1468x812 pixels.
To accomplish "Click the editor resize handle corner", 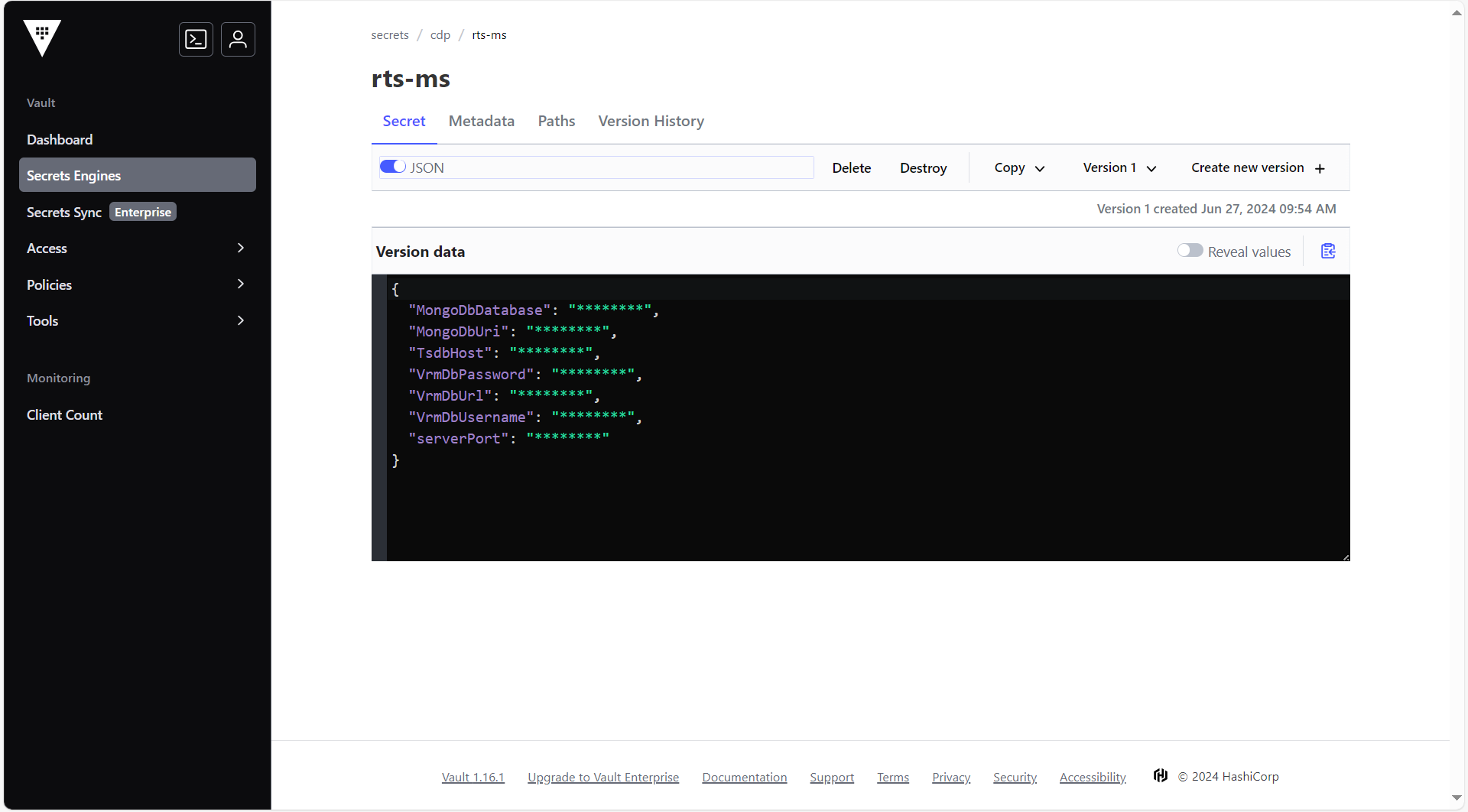I will (x=1346, y=557).
